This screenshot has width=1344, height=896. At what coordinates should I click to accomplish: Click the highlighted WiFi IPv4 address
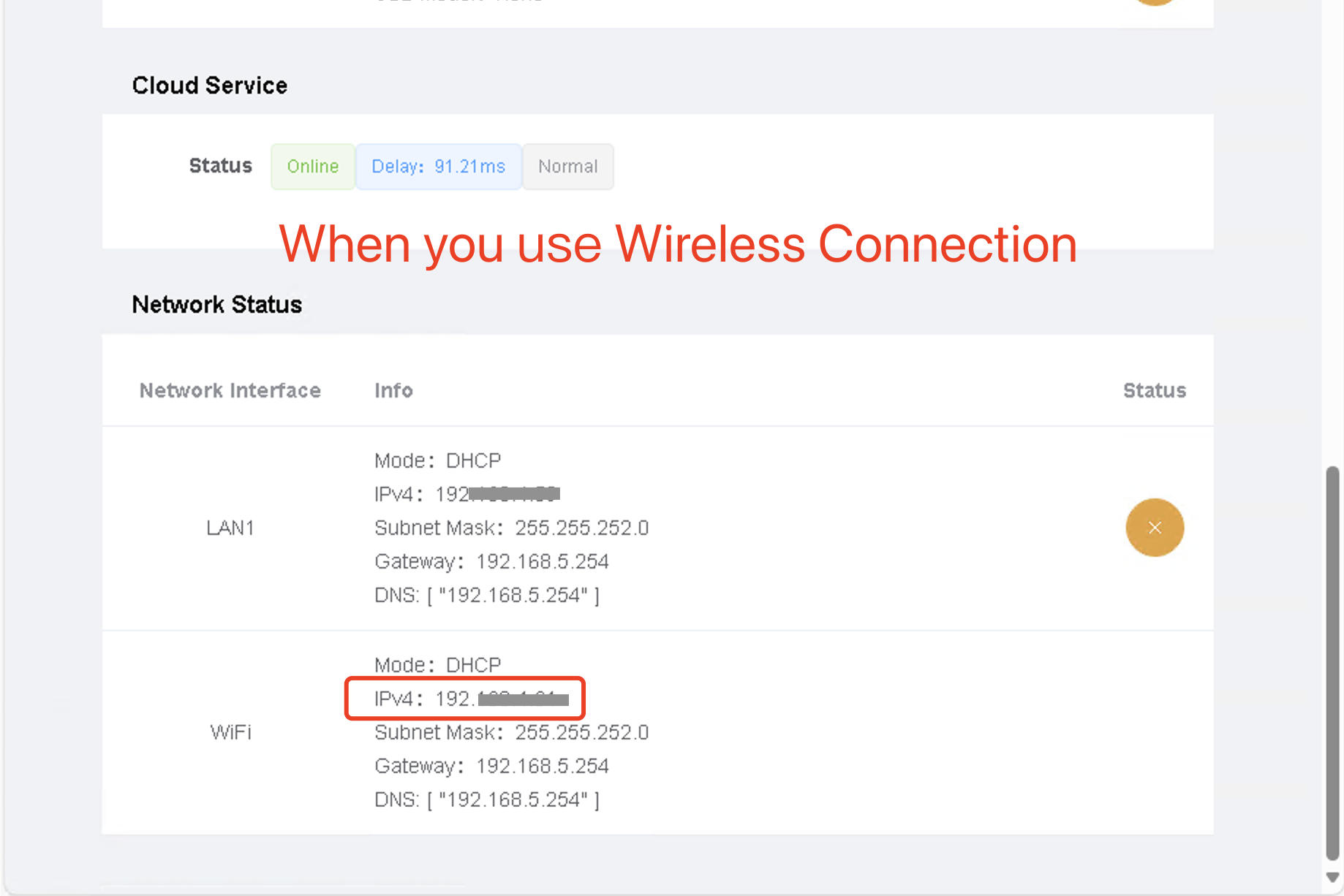(465, 699)
